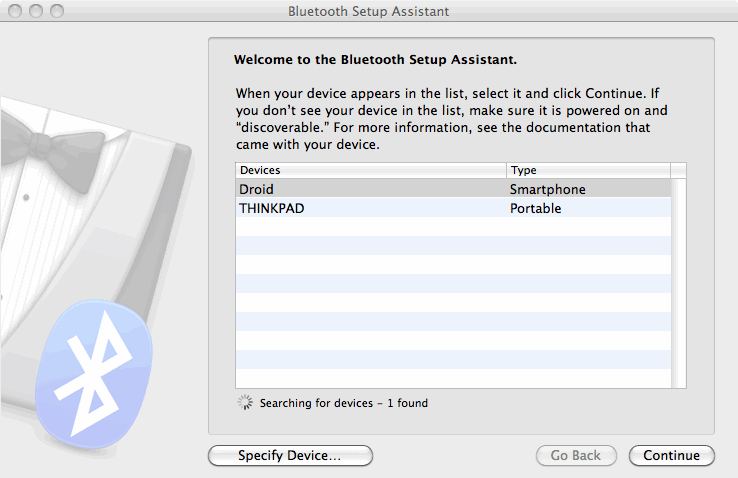Click the red close window button
This screenshot has width=738, height=478.
coord(16,11)
